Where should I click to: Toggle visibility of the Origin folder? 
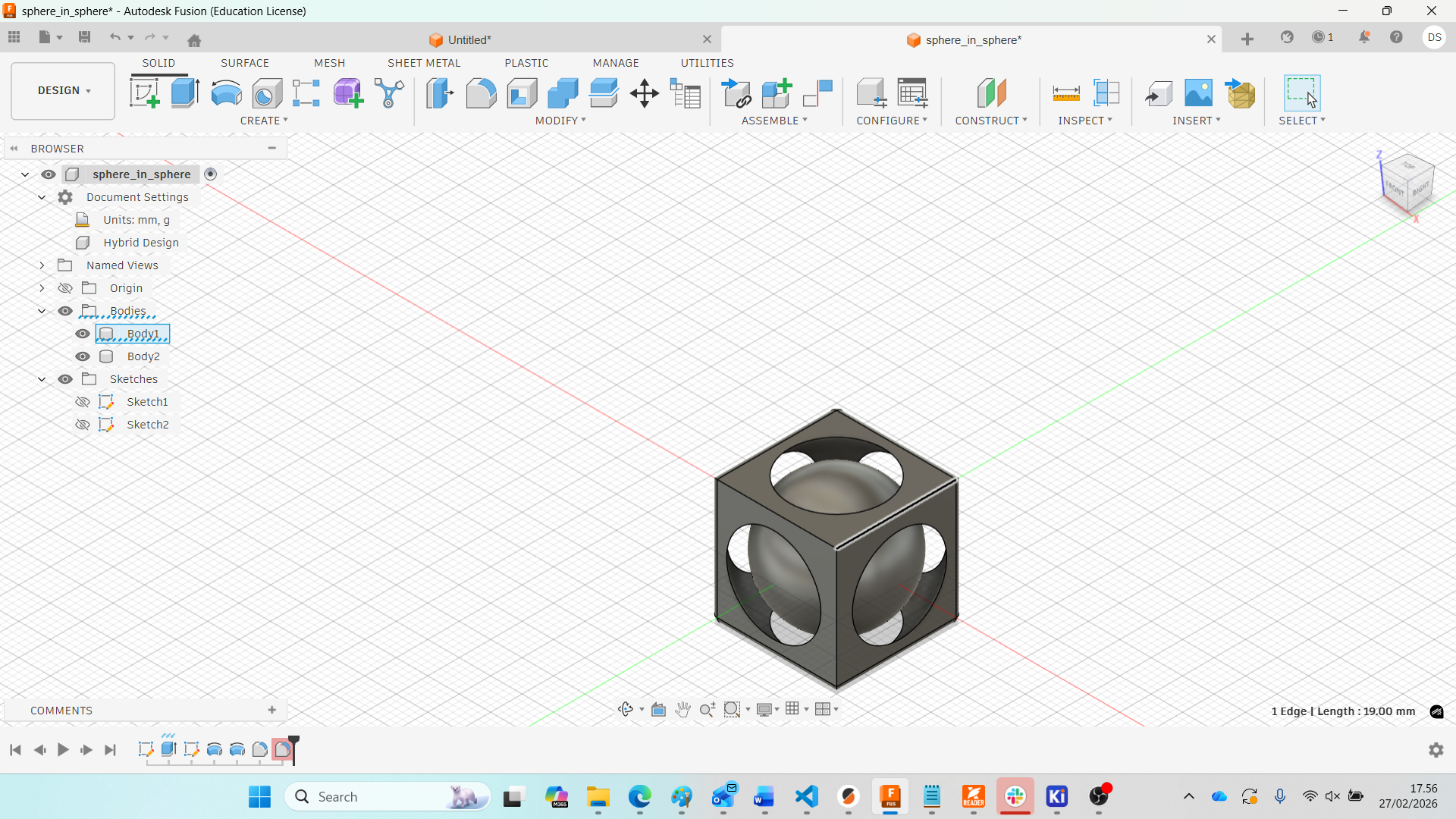pyautogui.click(x=65, y=288)
